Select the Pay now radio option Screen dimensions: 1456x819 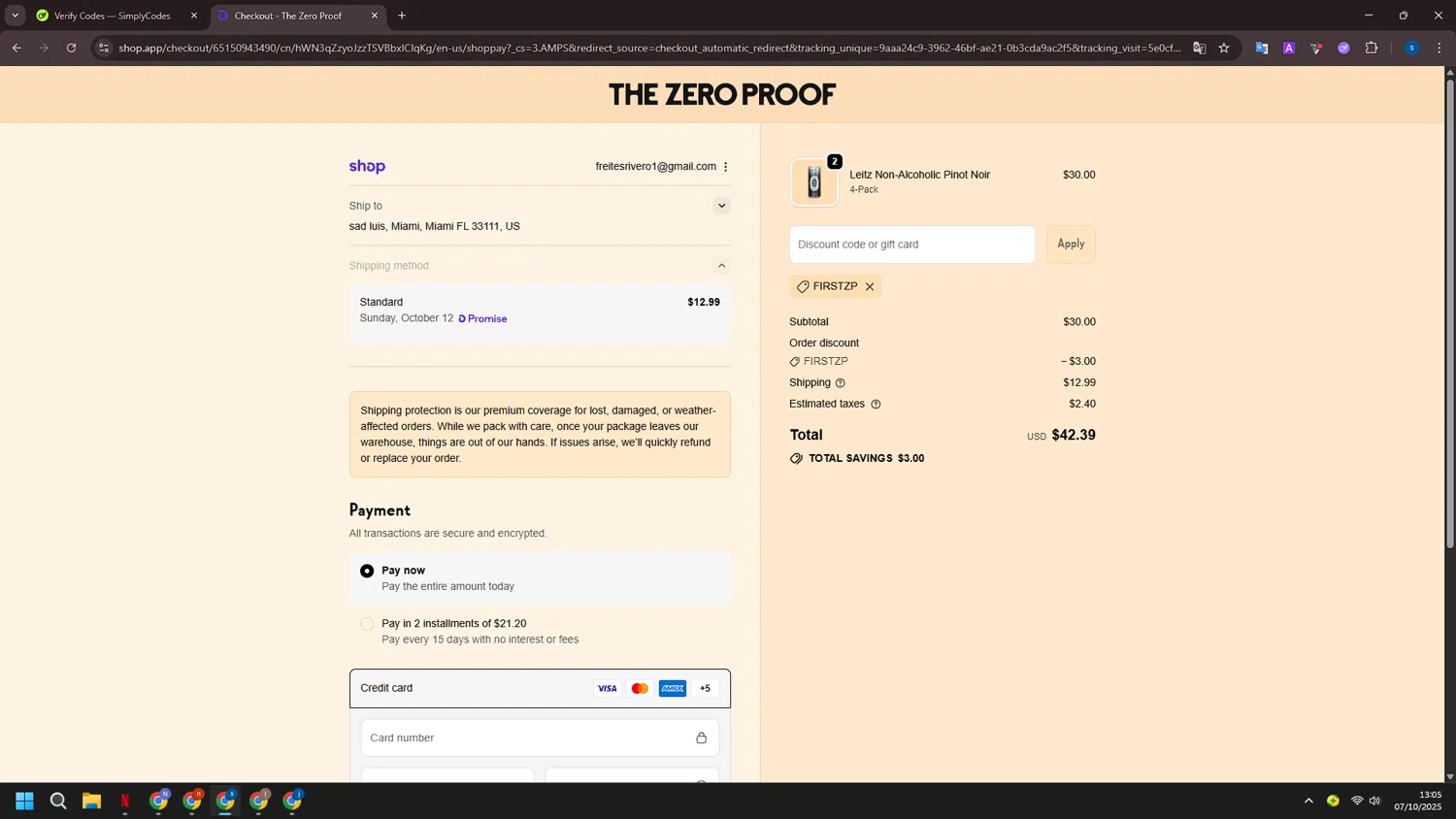tap(367, 572)
